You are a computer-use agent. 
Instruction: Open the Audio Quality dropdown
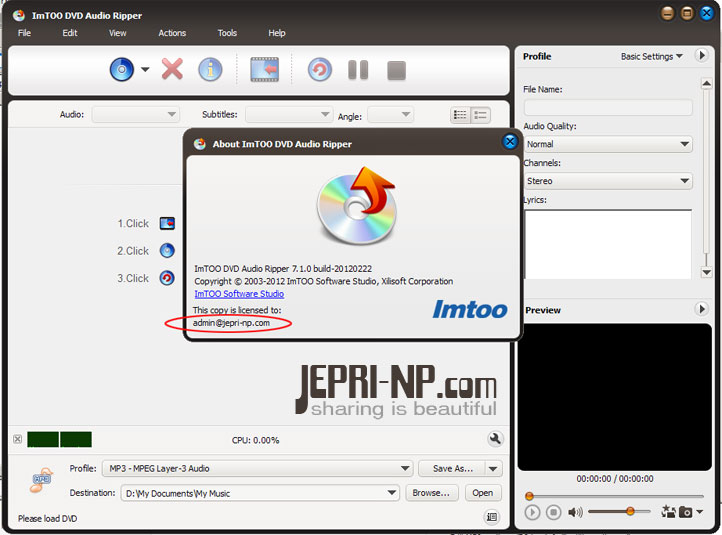pos(608,144)
